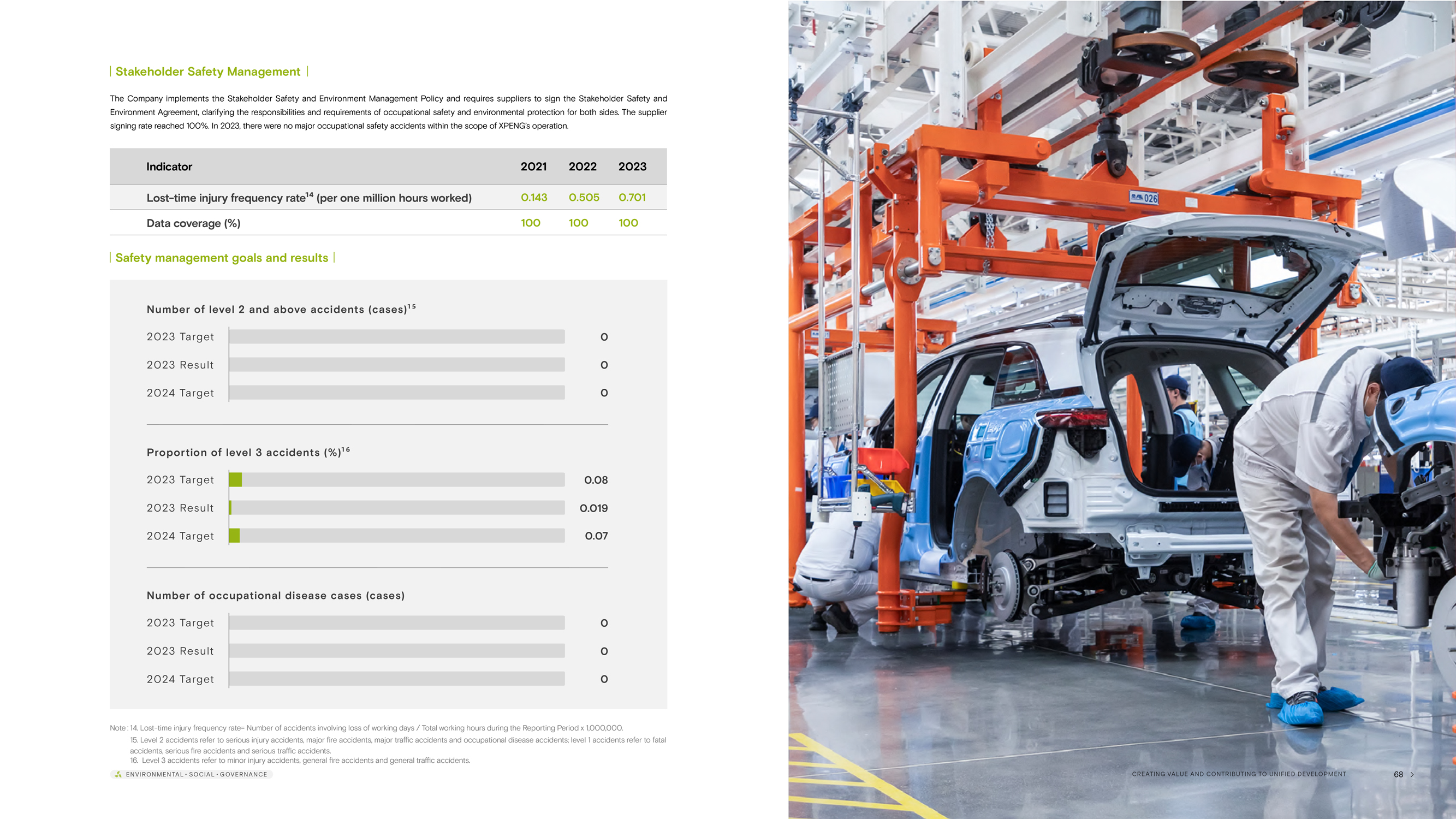1456x819 pixels.
Task: Select the 2021 column header
Action: click(x=533, y=167)
